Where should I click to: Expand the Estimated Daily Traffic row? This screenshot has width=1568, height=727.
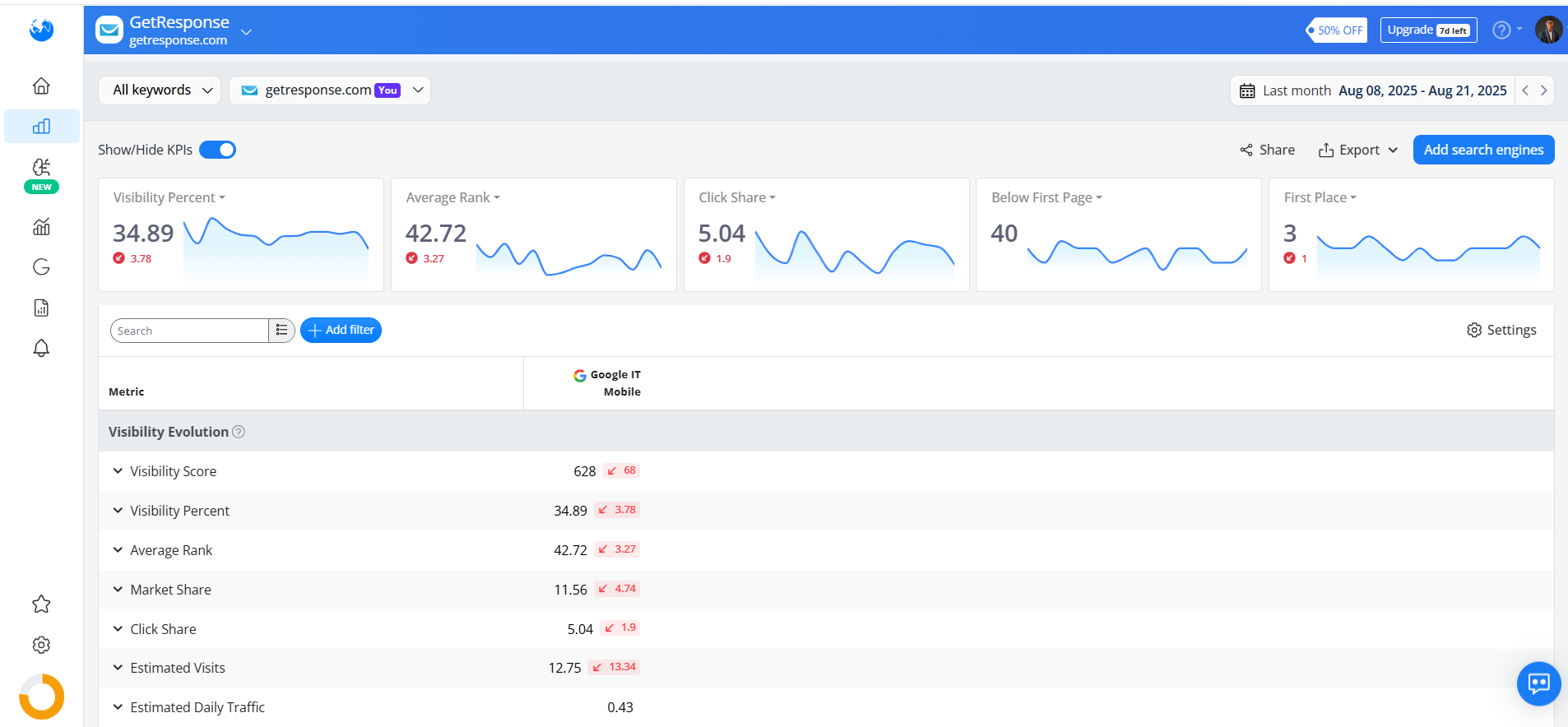click(x=118, y=707)
